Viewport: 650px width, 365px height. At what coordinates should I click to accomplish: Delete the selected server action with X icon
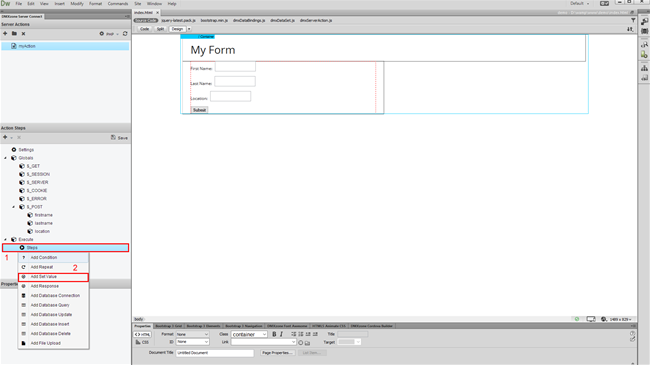tap(23, 34)
